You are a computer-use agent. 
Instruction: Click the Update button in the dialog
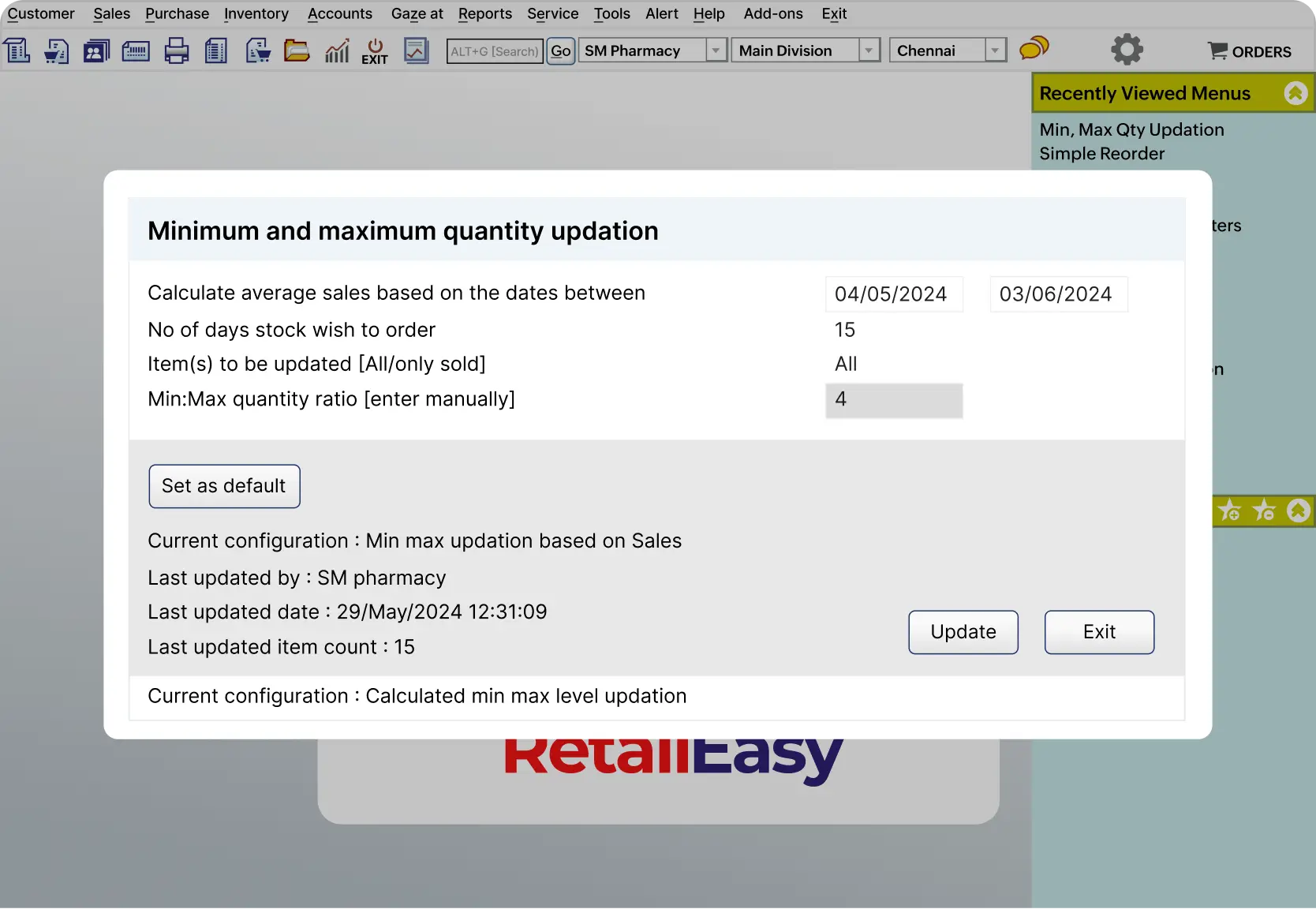963,632
